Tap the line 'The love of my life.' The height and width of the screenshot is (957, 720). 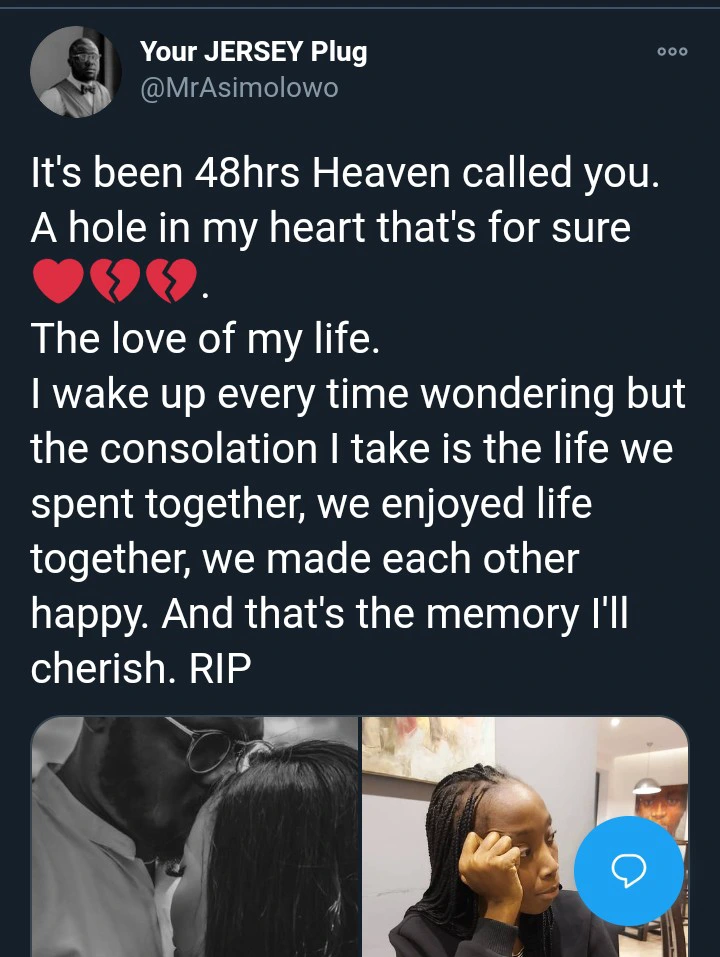(205, 339)
